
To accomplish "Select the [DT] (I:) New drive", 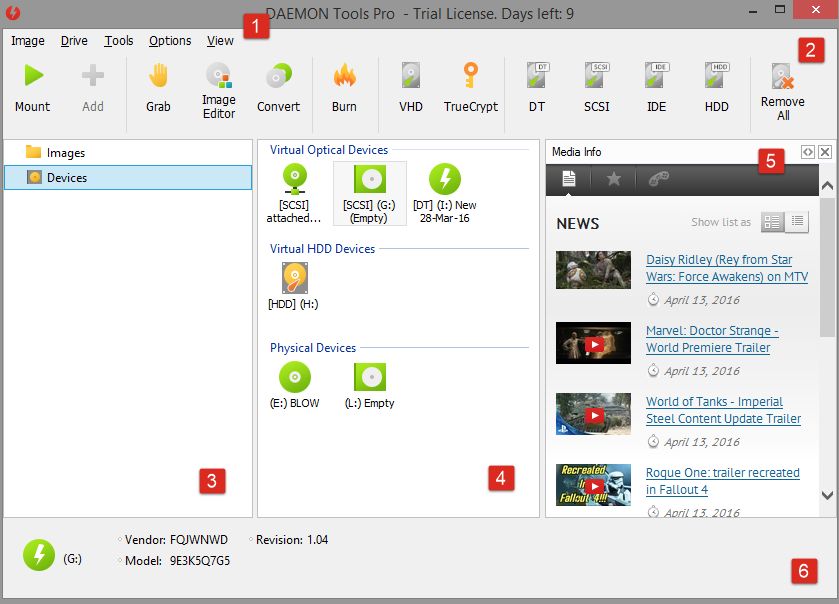I will point(445,193).
